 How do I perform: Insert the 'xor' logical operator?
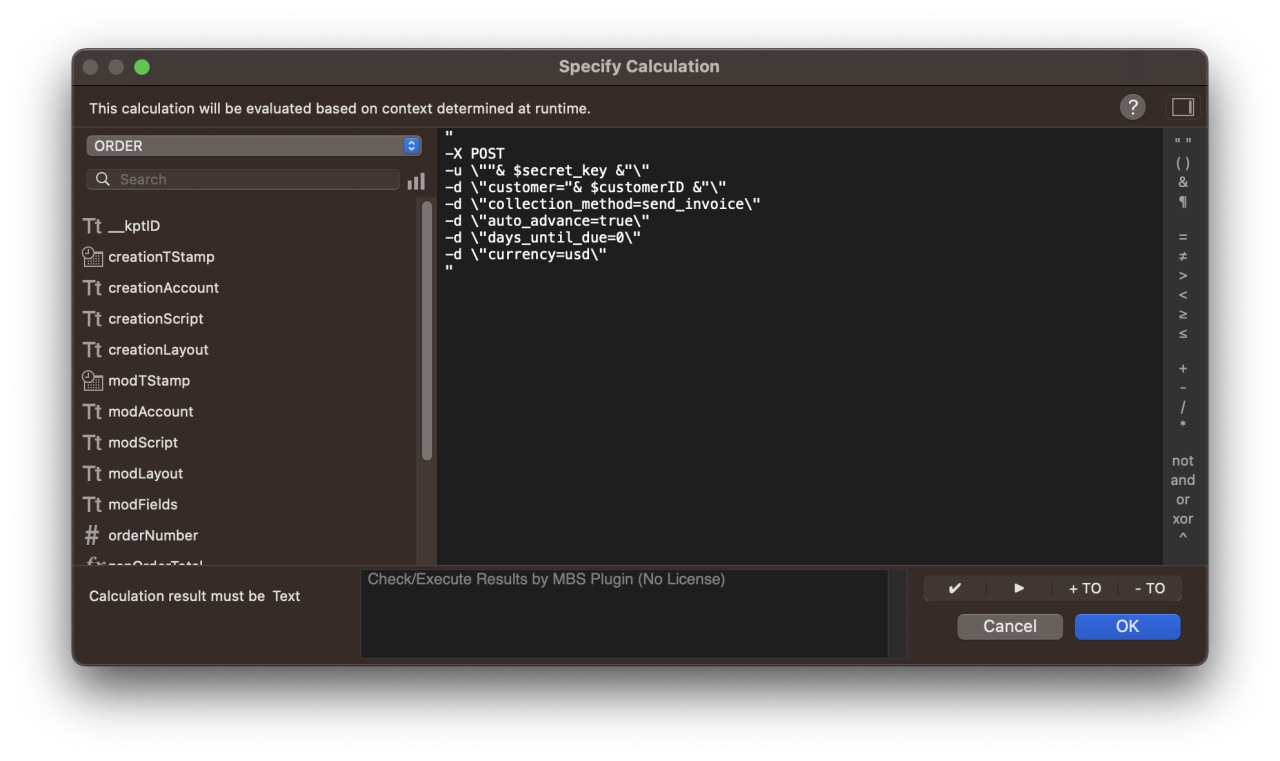(x=1183, y=518)
